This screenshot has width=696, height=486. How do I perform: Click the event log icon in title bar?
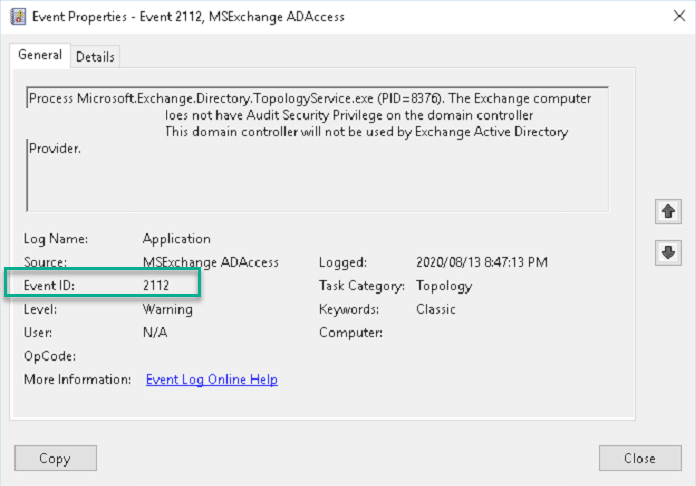(18, 17)
